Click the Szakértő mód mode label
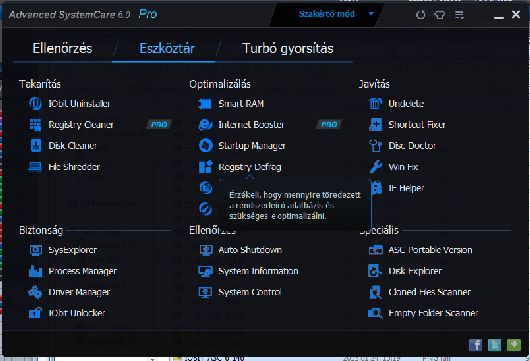530x361 pixels. [327, 14]
